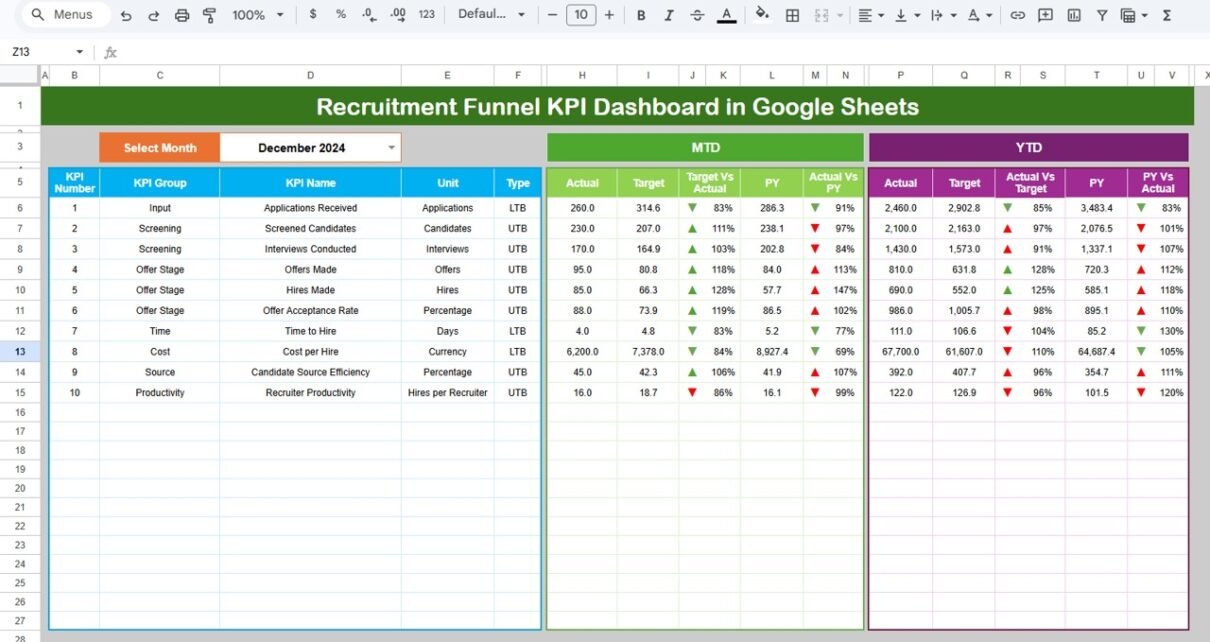Toggle strikethrough formatting
The image size is (1210, 642).
(x=697, y=15)
